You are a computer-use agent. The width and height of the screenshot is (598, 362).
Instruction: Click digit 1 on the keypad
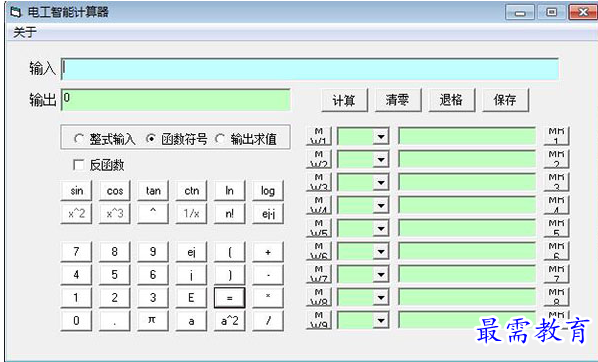(x=76, y=298)
